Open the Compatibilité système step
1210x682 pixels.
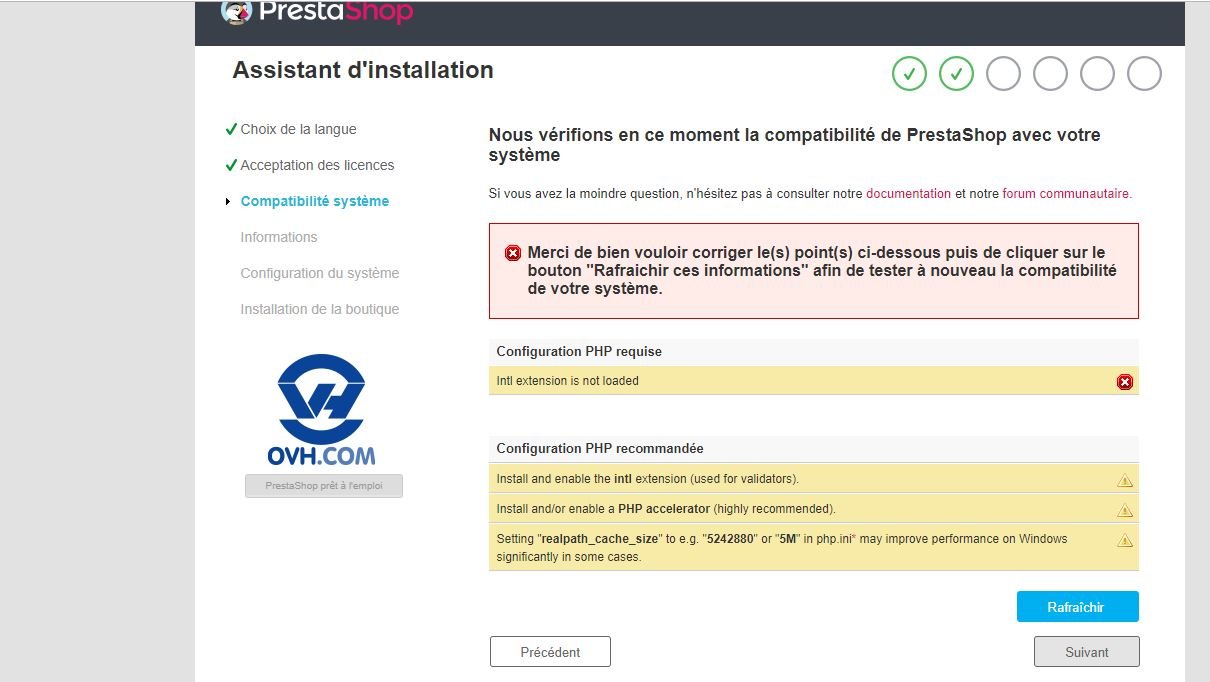click(x=315, y=201)
